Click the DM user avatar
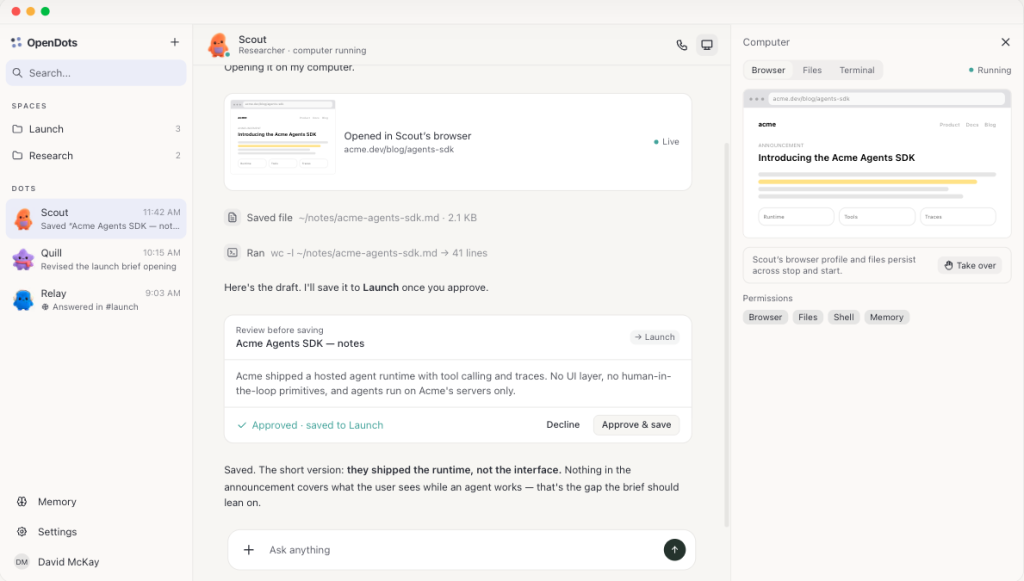 click(22, 562)
